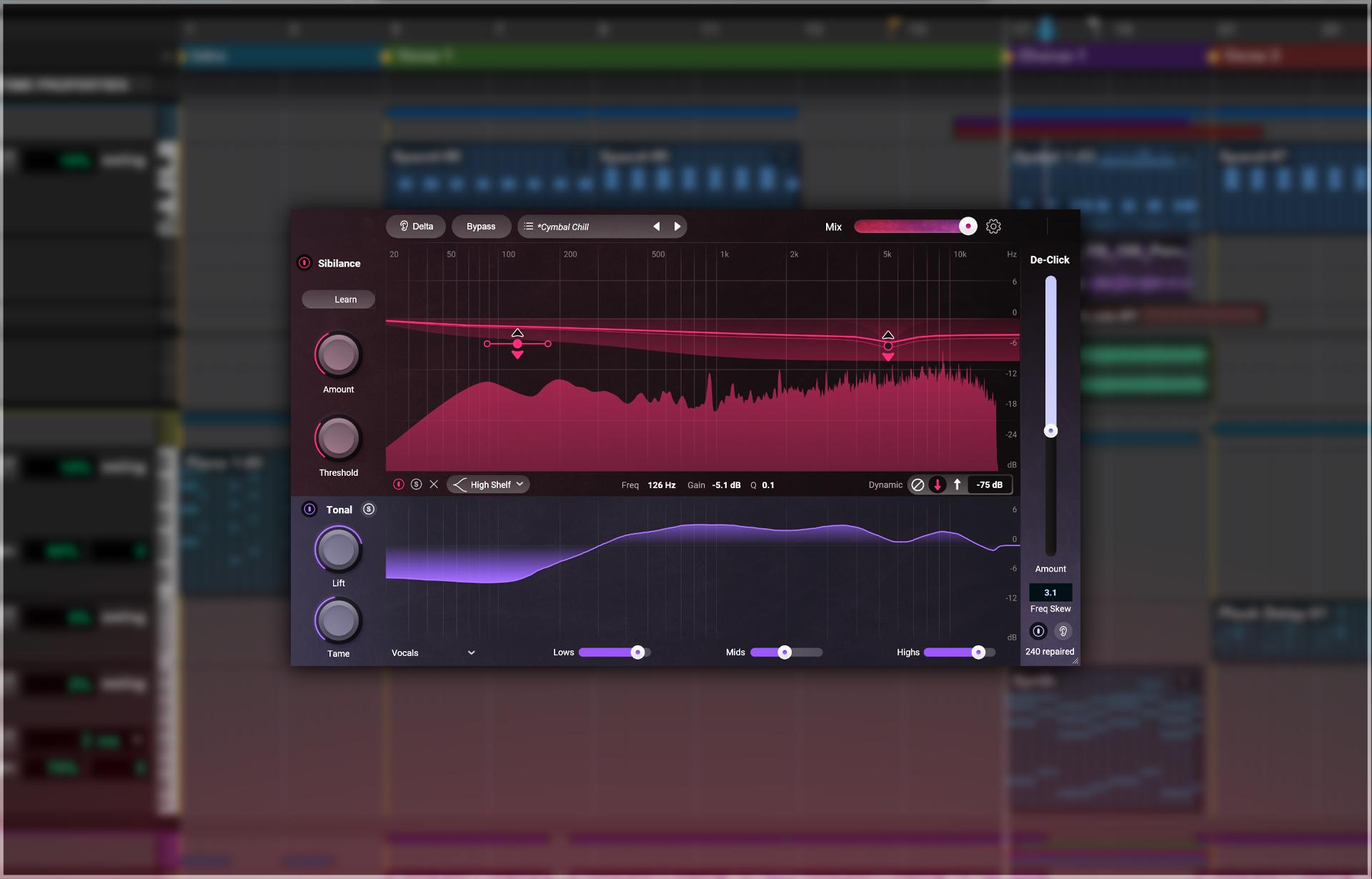Adjust the Mids slider

[785, 652]
